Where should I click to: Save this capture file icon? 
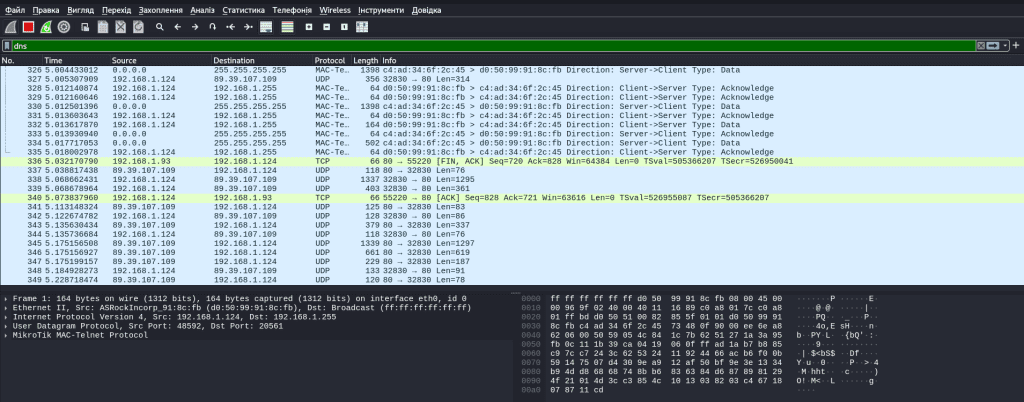pyautogui.click(x=103, y=27)
